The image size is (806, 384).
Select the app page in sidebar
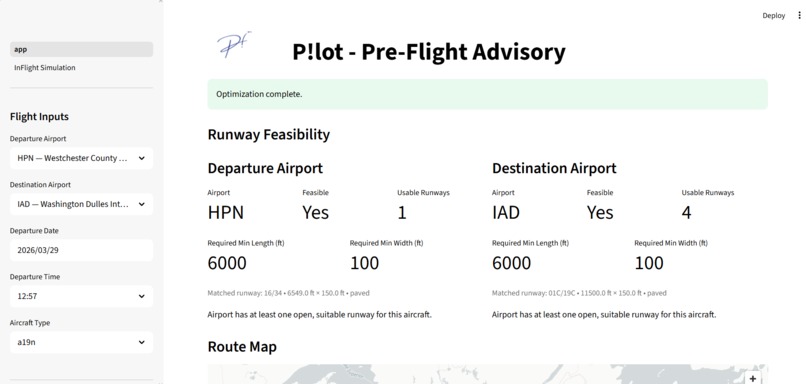[81, 49]
